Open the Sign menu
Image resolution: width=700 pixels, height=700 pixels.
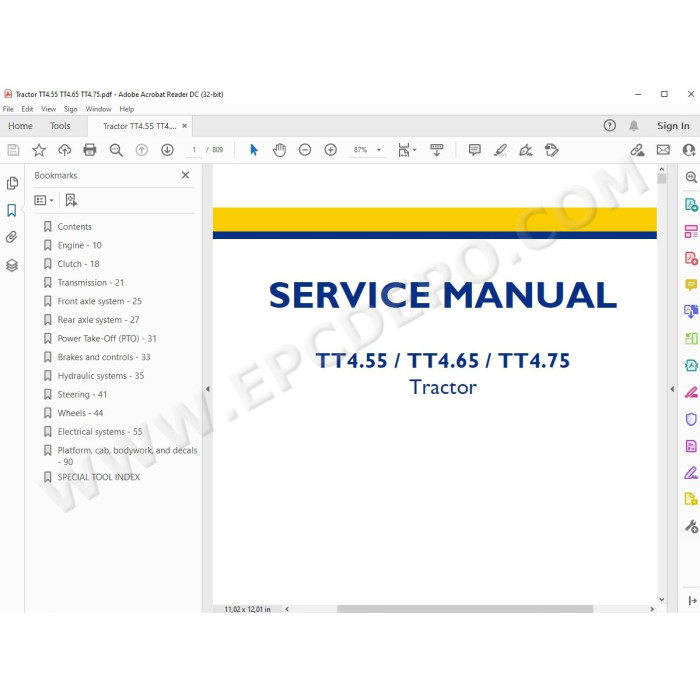(x=71, y=109)
